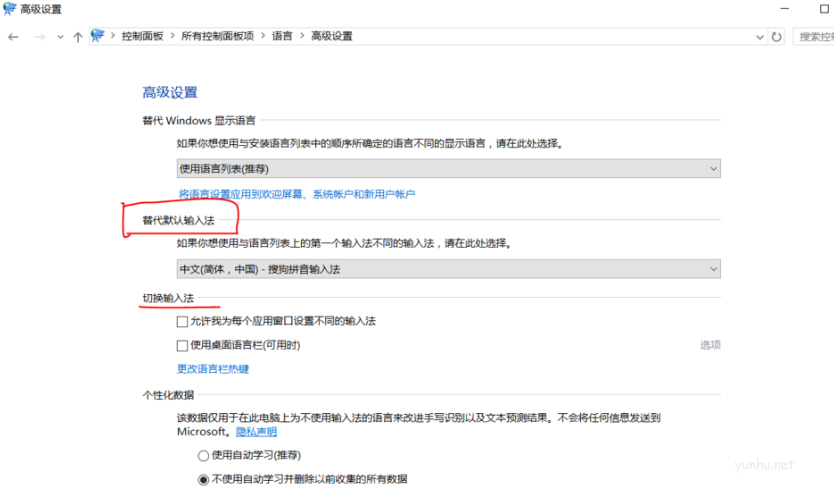Minimize the 高级设置 window

tap(785, 9)
